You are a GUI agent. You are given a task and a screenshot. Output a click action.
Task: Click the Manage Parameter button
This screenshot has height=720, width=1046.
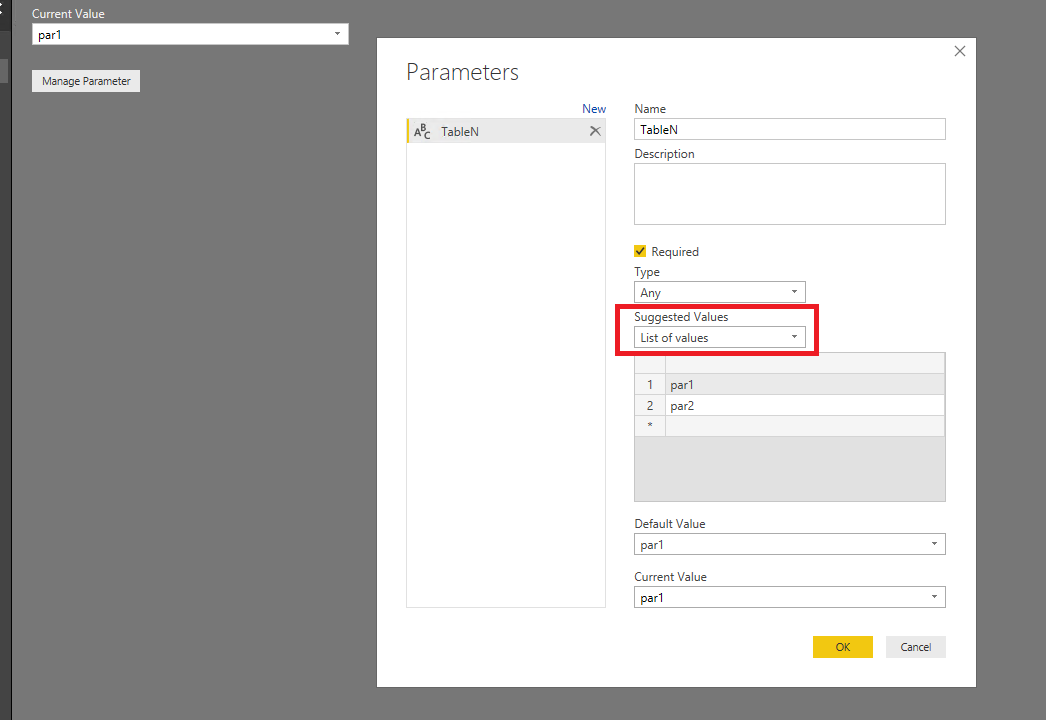pyautogui.click(x=86, y=81)
